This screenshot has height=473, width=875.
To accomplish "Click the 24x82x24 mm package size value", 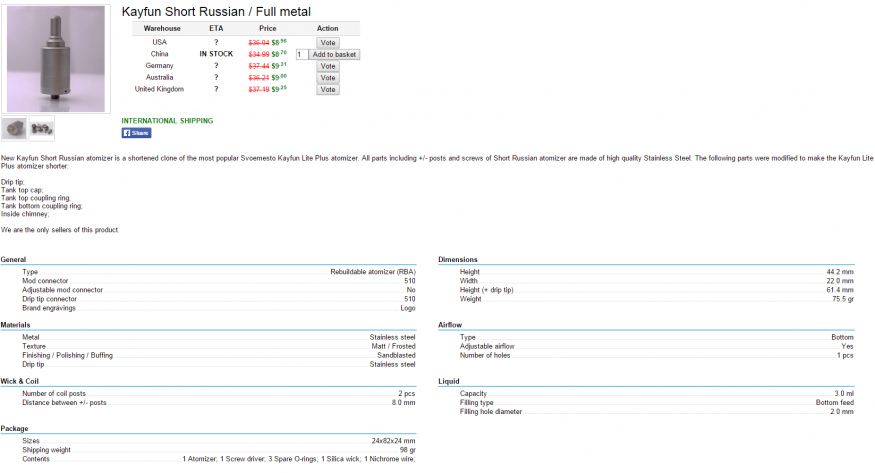I will click(393, 441).
